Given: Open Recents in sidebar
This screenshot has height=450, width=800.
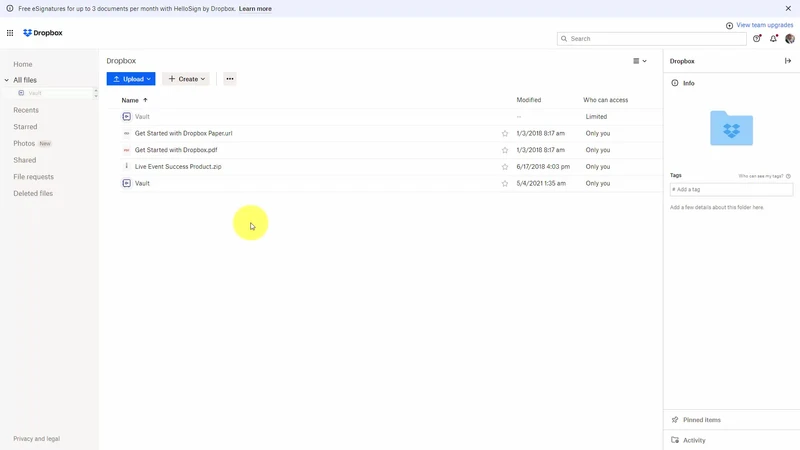Looking at the screenshot, I should click(x=26, y=110).
